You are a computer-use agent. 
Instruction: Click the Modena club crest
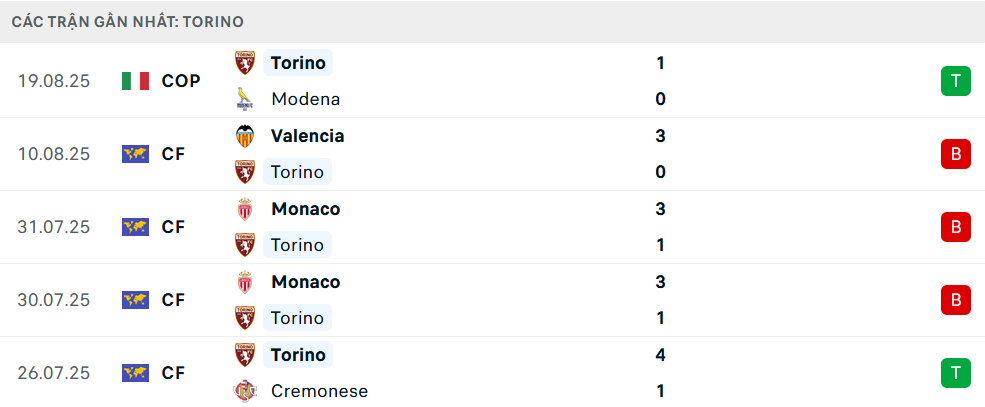(245, 99)
